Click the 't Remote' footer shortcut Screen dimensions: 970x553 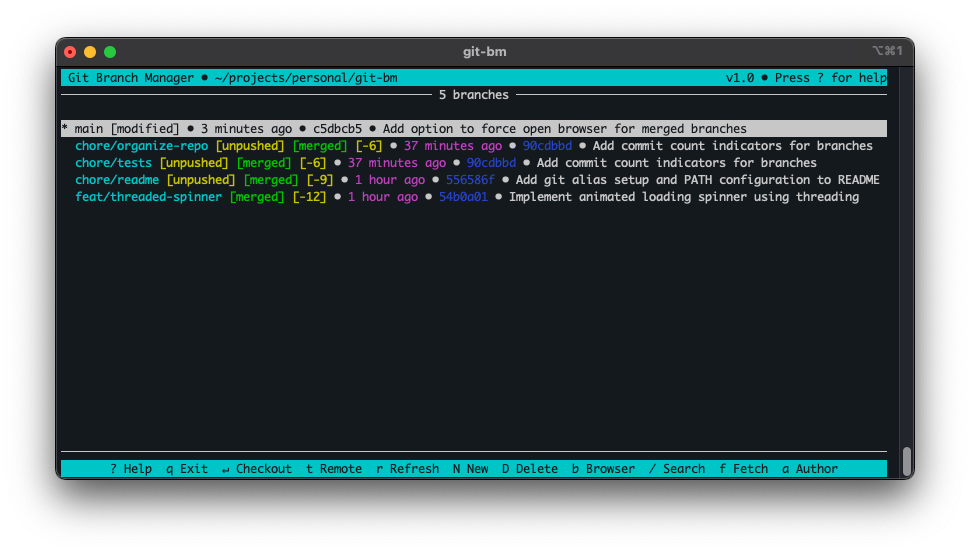click(x=334, y=469)
